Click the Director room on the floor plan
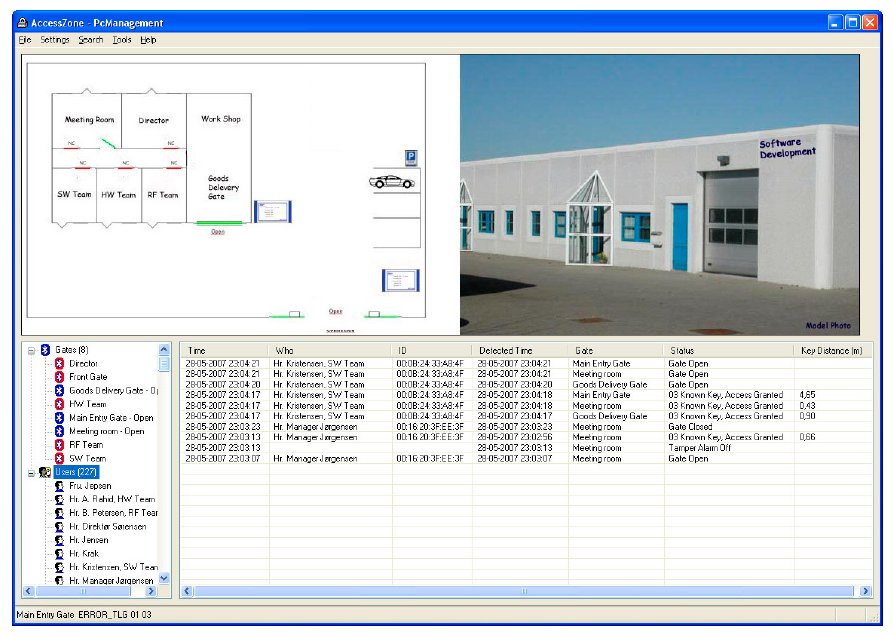Viewport: 893px width, 635px height. coord(154,120)
